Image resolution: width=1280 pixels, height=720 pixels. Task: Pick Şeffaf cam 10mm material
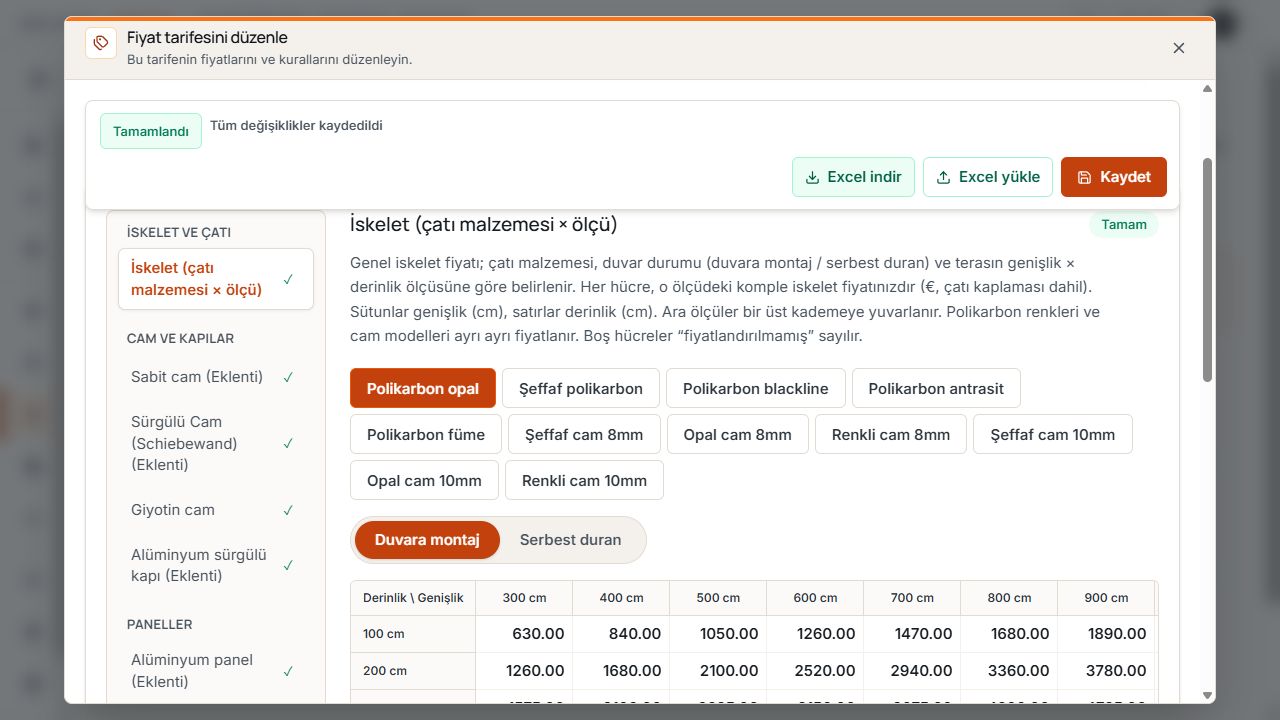point(1053,434)
